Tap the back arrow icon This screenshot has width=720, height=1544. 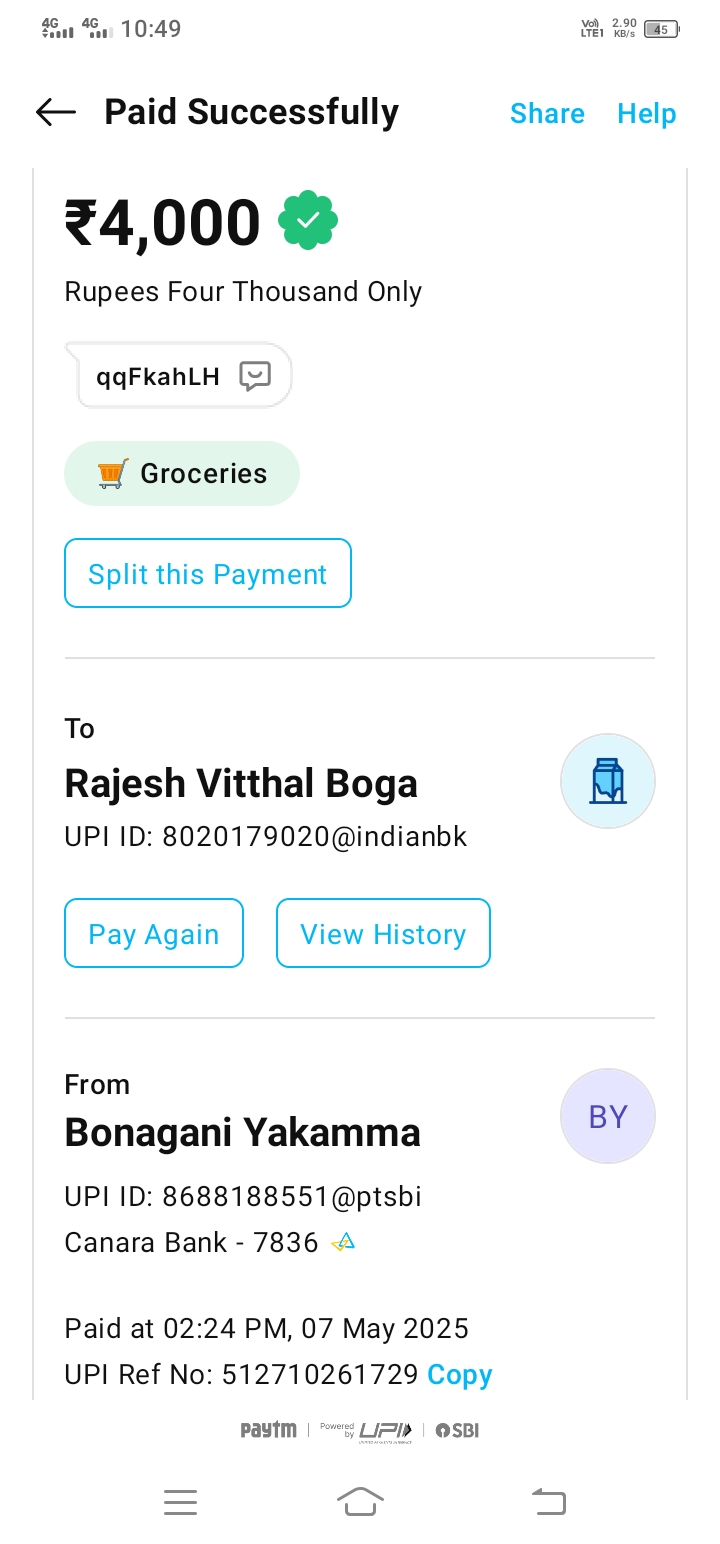(x=56, y=113)
